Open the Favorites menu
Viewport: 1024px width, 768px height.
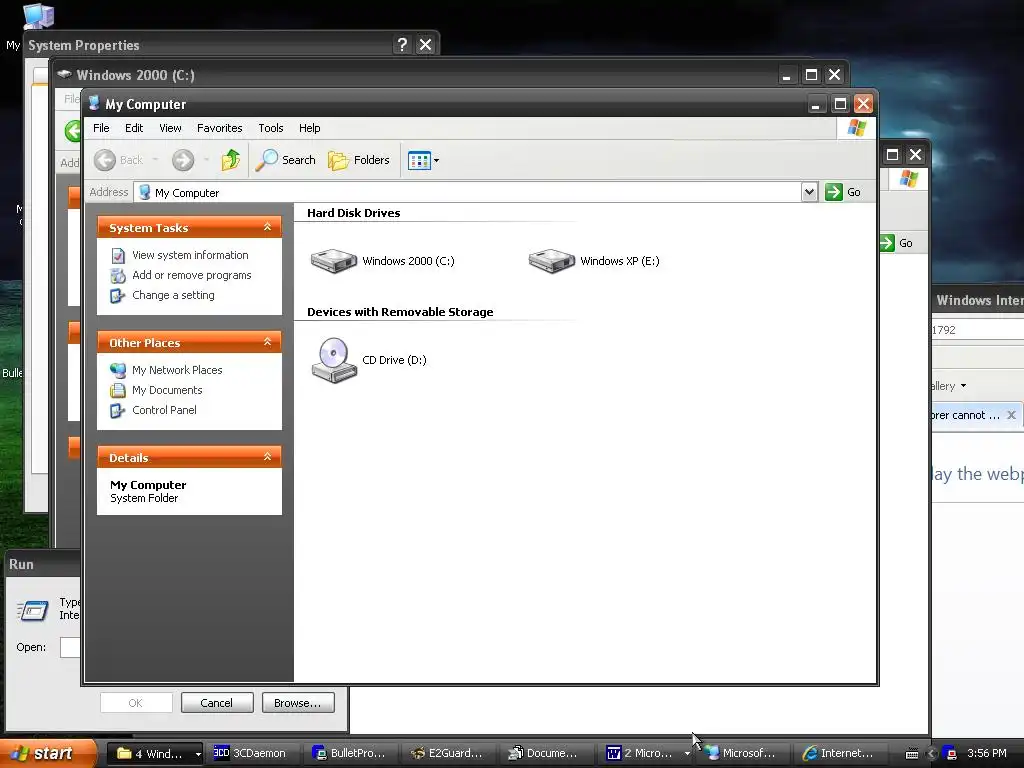tap(219, 128)
